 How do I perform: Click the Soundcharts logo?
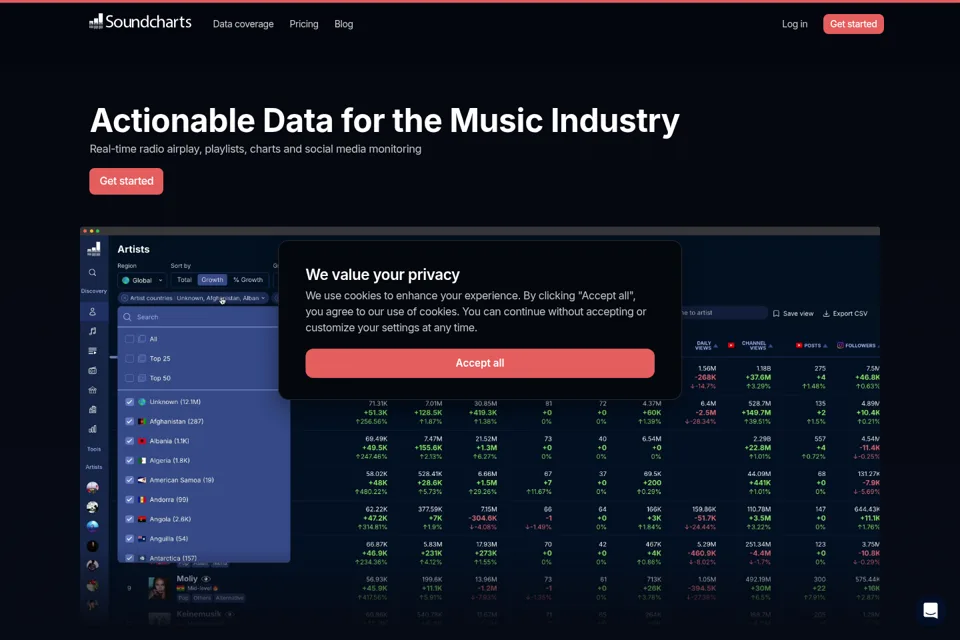point(140,22)
